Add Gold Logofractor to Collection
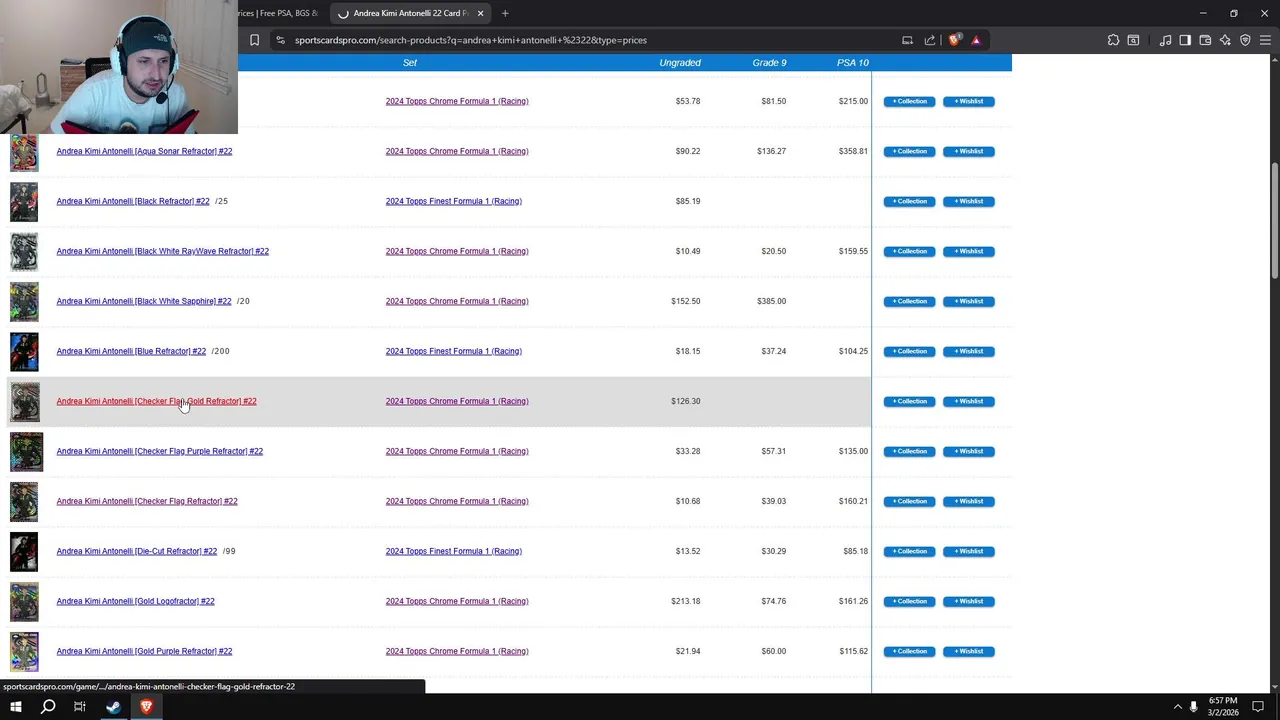Screen dimensions: 1280x720 [909, 601]
